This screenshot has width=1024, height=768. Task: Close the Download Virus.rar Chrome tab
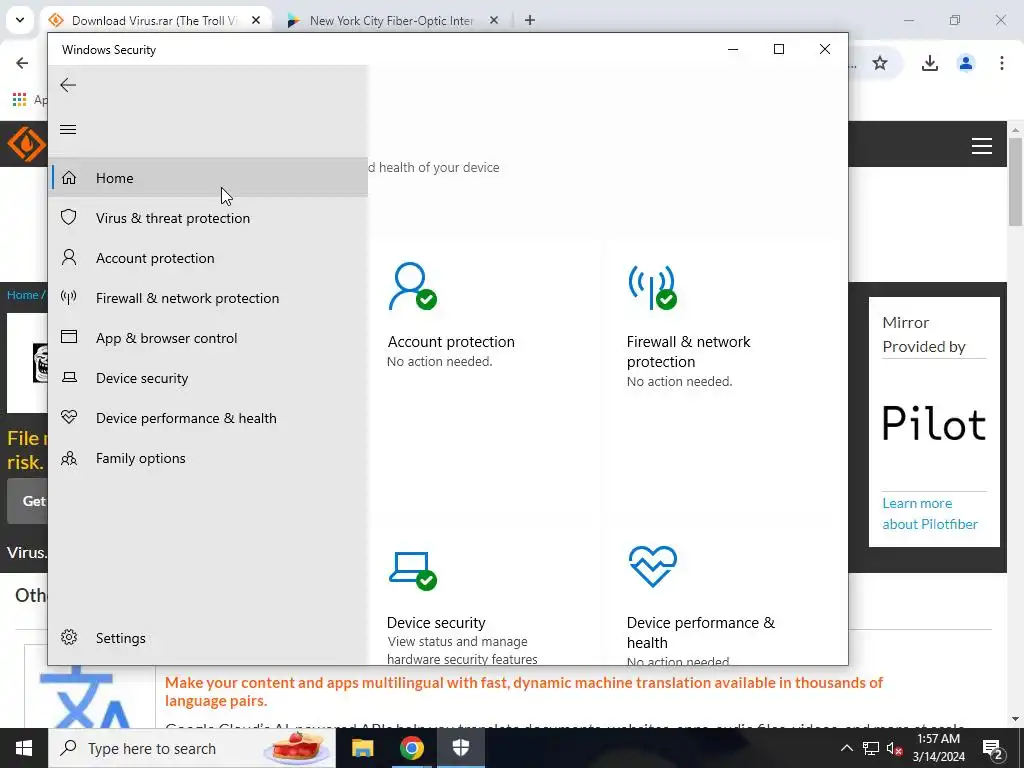[256, 20]
